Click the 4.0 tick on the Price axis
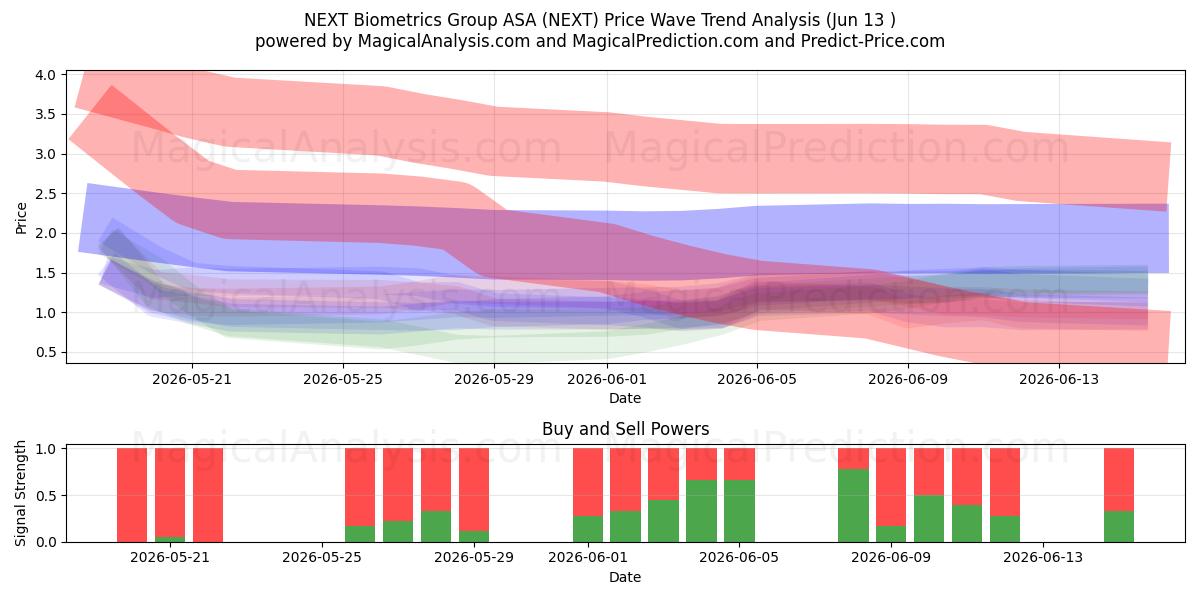Viewport: 1200px width, 600px height. pos(46,75)
